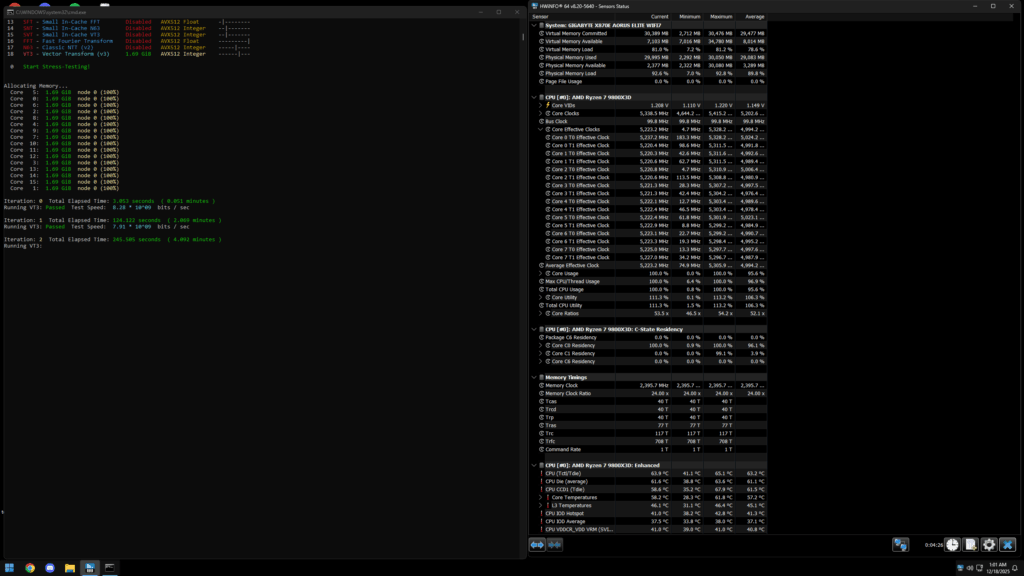This screenshot has height=576, width=1024.
Task: Open the blue chat app taskbar icon
Action: click(50, 568)
